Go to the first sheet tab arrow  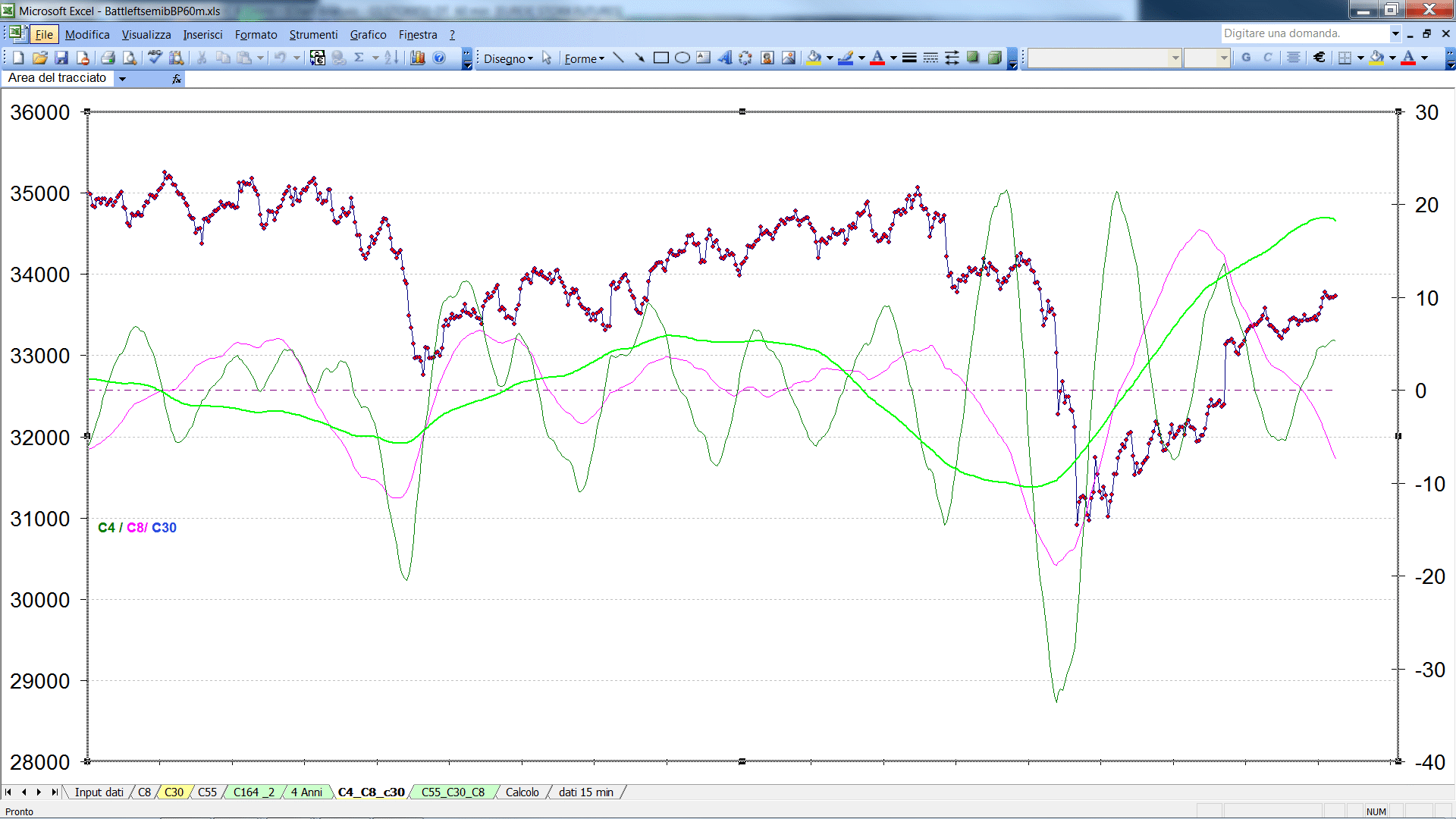[x=8, y=792]
